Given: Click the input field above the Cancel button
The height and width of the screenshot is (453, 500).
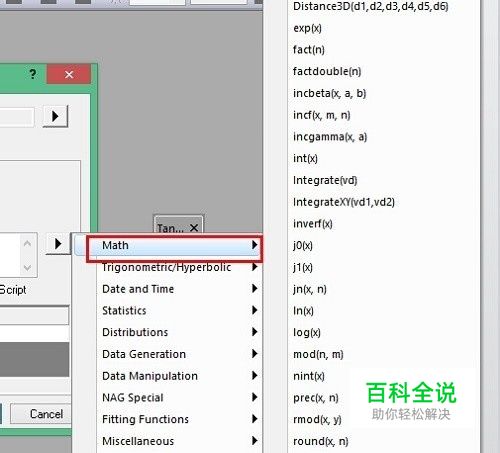Looking at the screenshot, I should pyautogui.click(x=34, y=315).
